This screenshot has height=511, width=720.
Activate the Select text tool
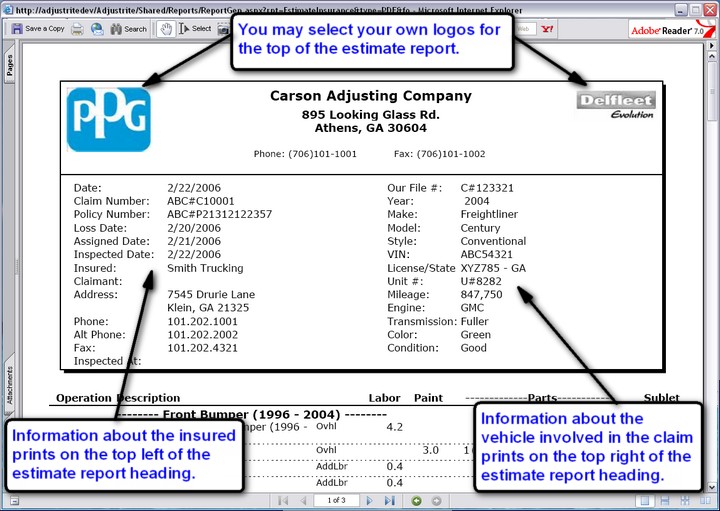pyautogui.click(x=195, y=29)
